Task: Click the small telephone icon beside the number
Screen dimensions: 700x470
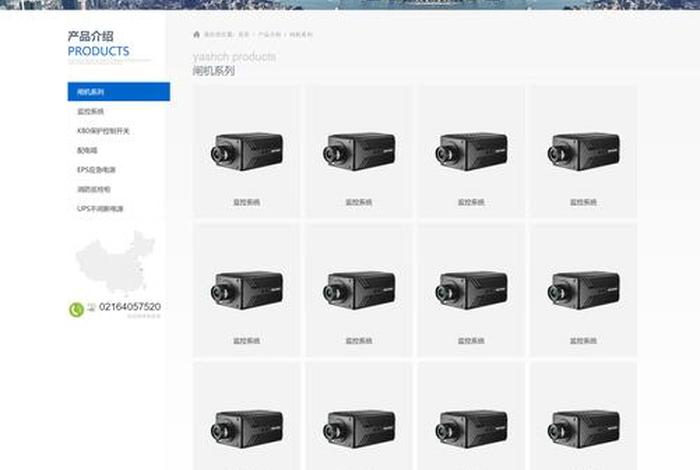Action: (91, 307)
